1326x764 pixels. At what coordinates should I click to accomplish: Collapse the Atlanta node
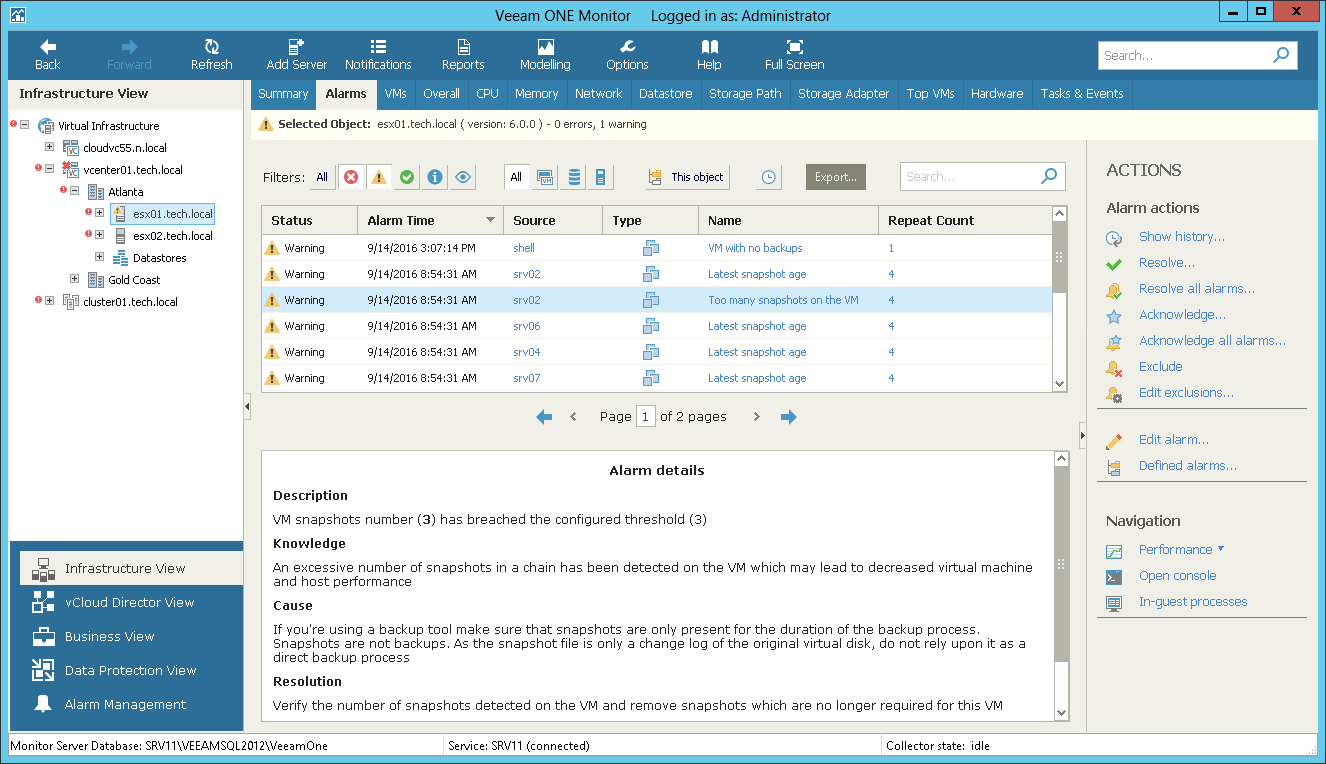75,191
